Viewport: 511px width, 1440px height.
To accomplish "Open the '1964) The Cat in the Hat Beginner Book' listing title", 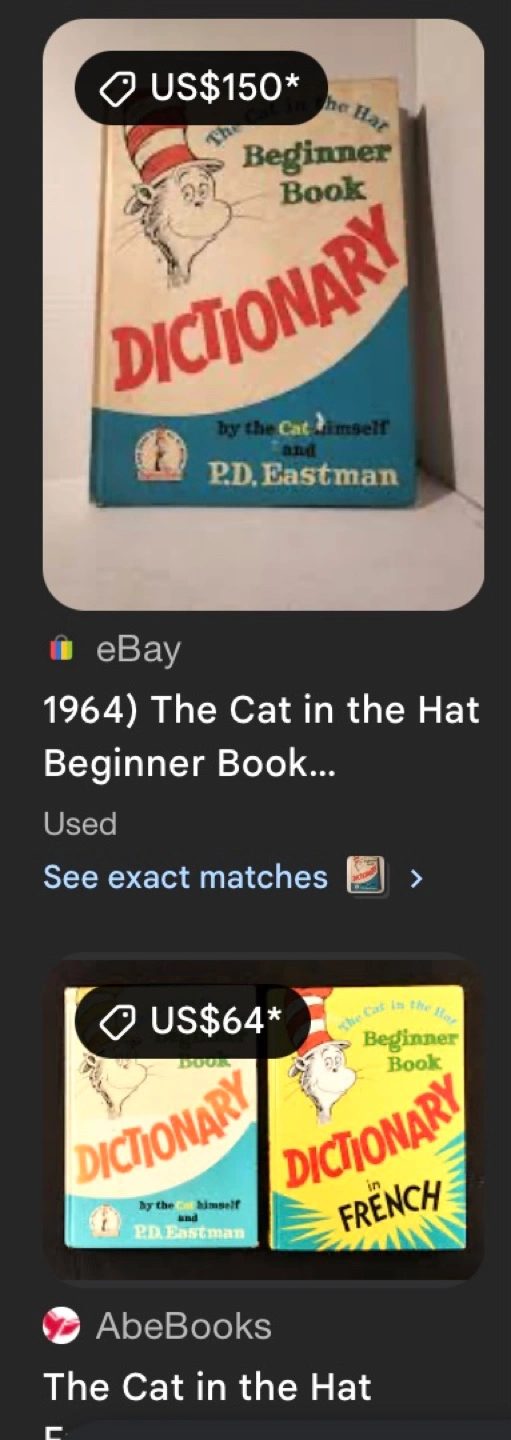I will click(x=262, y=737).
